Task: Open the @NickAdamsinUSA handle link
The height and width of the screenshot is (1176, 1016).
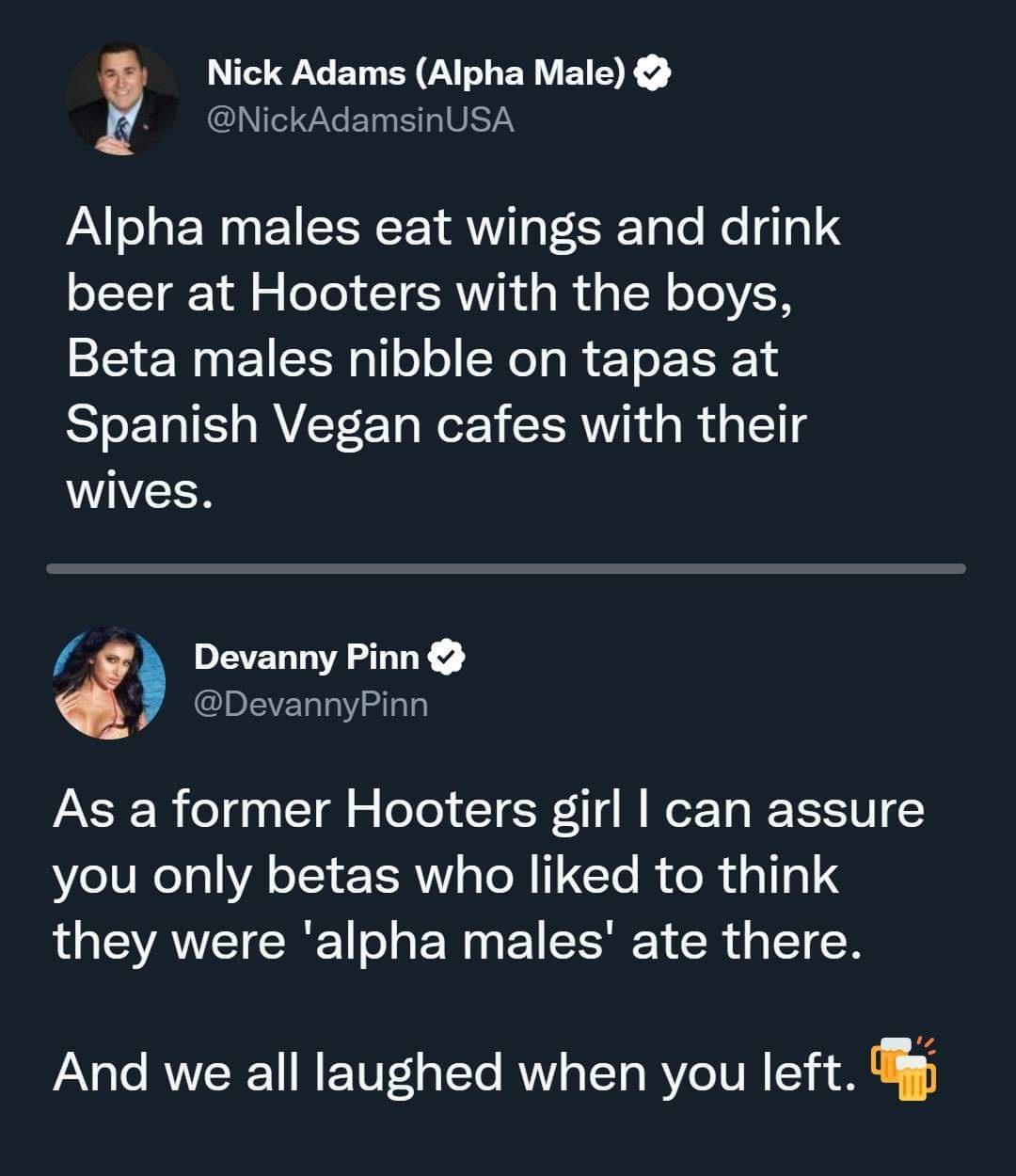Action: click(x=360, y=120)
